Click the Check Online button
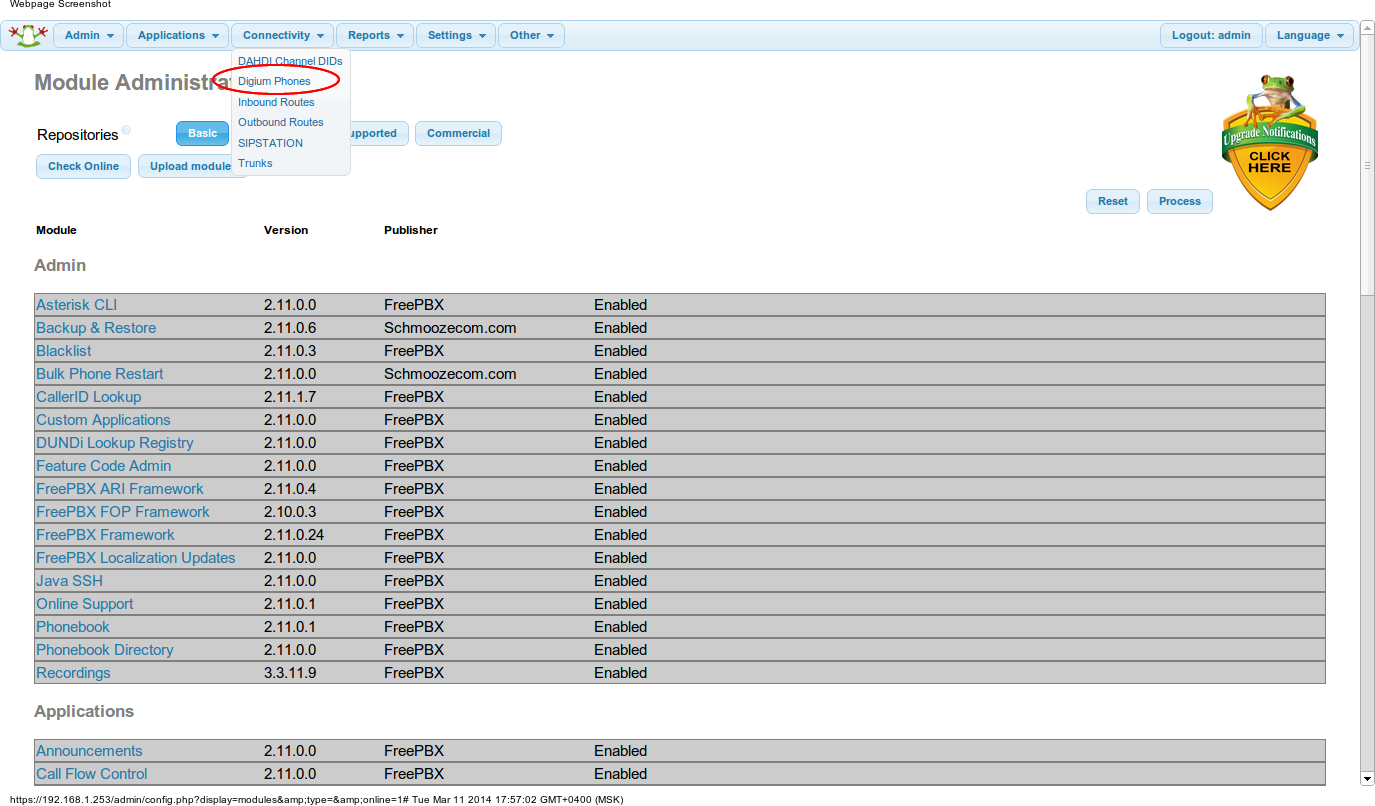The image size is (1375, 806). tap(83, 166)
